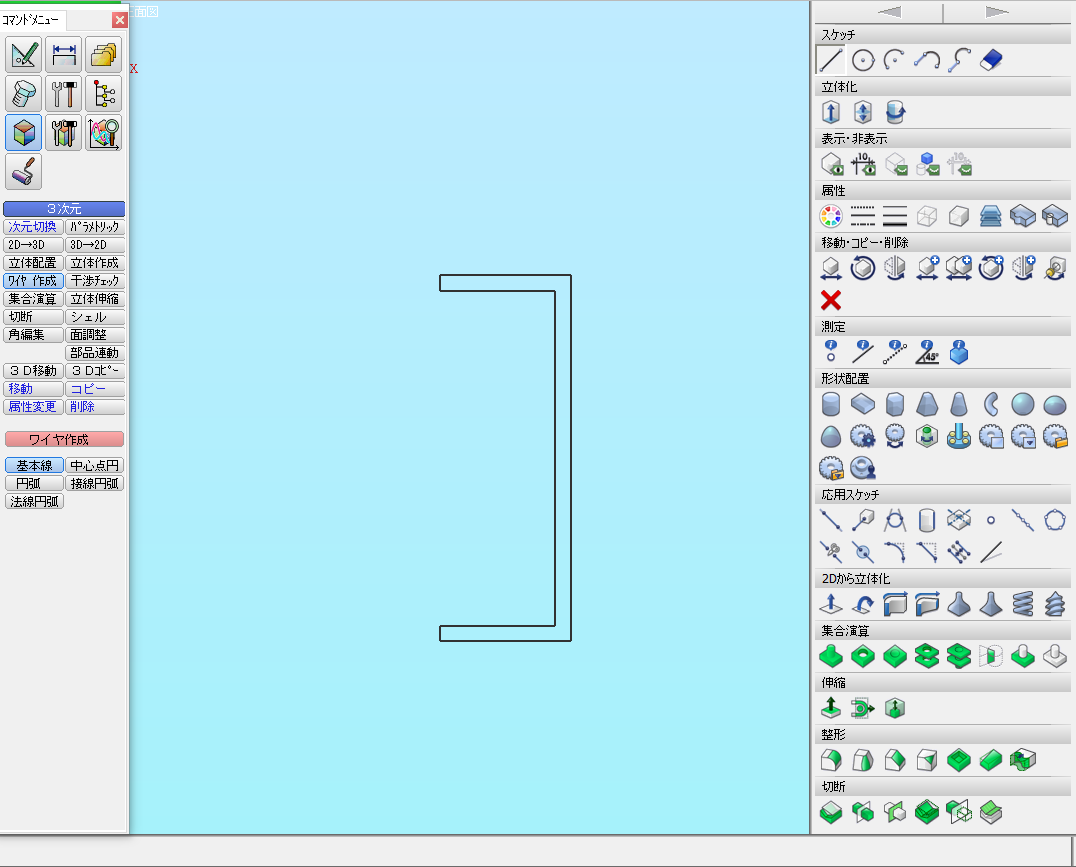Click the red X delete icon
Image resolution: width=1076 pixels, height=867 pixels.
click(830, 300)
